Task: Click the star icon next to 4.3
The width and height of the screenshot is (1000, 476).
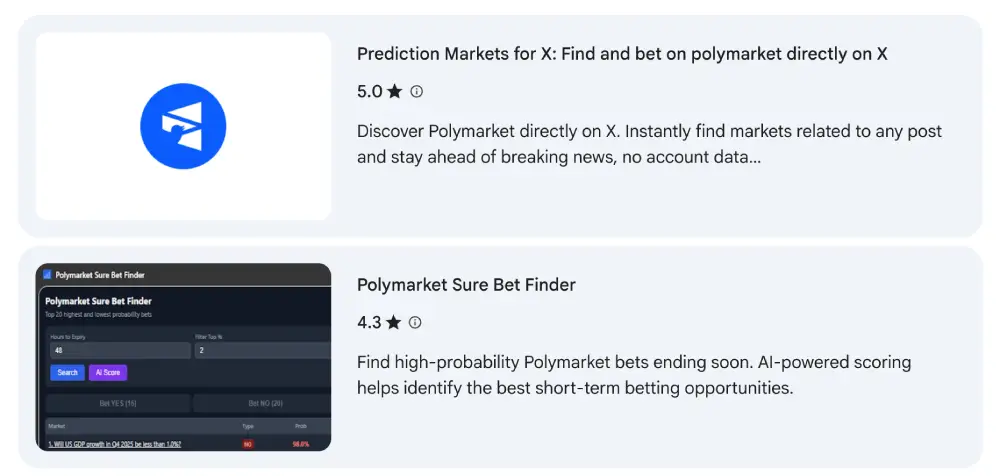Action: [393, 323]
